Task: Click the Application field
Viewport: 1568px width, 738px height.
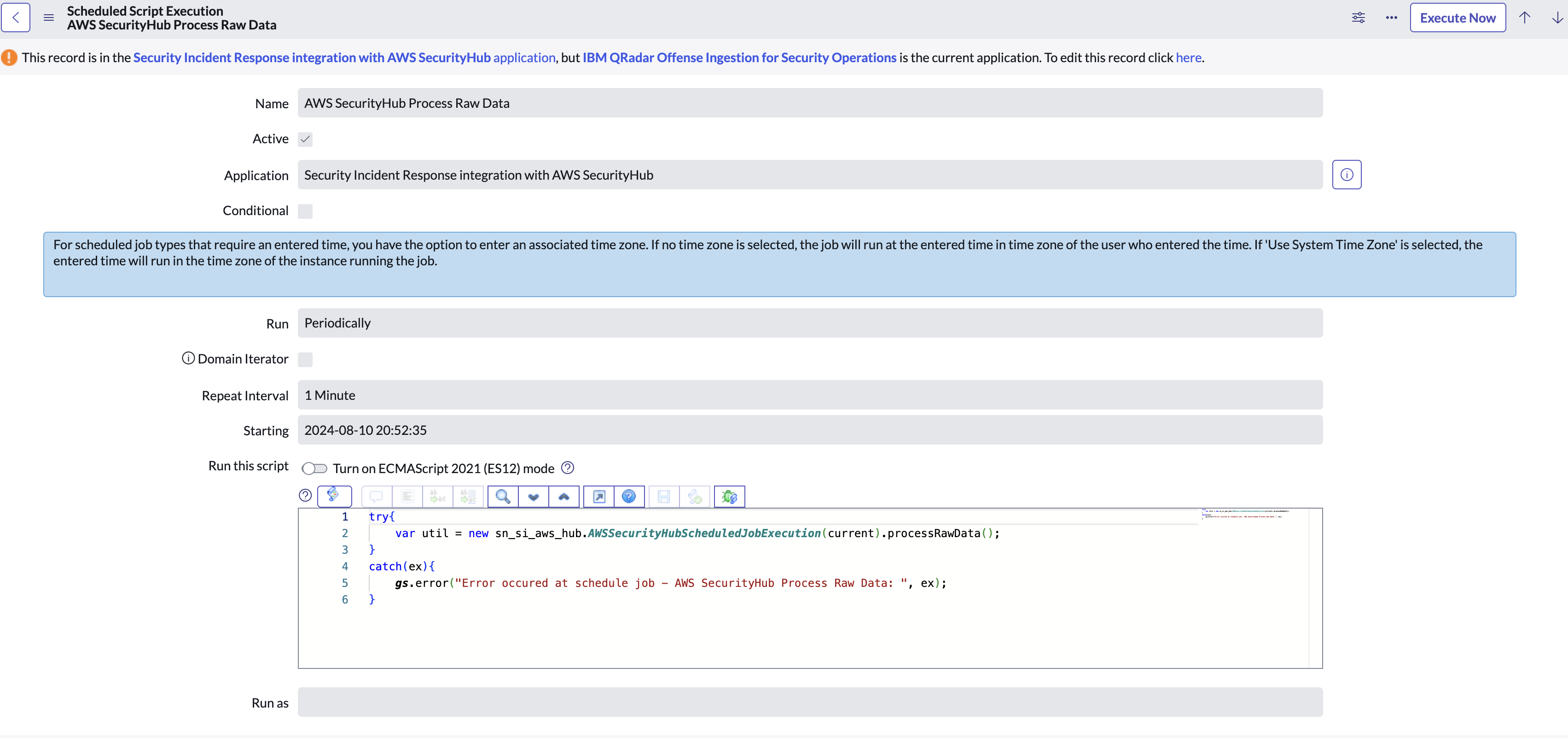Action: 810,175
